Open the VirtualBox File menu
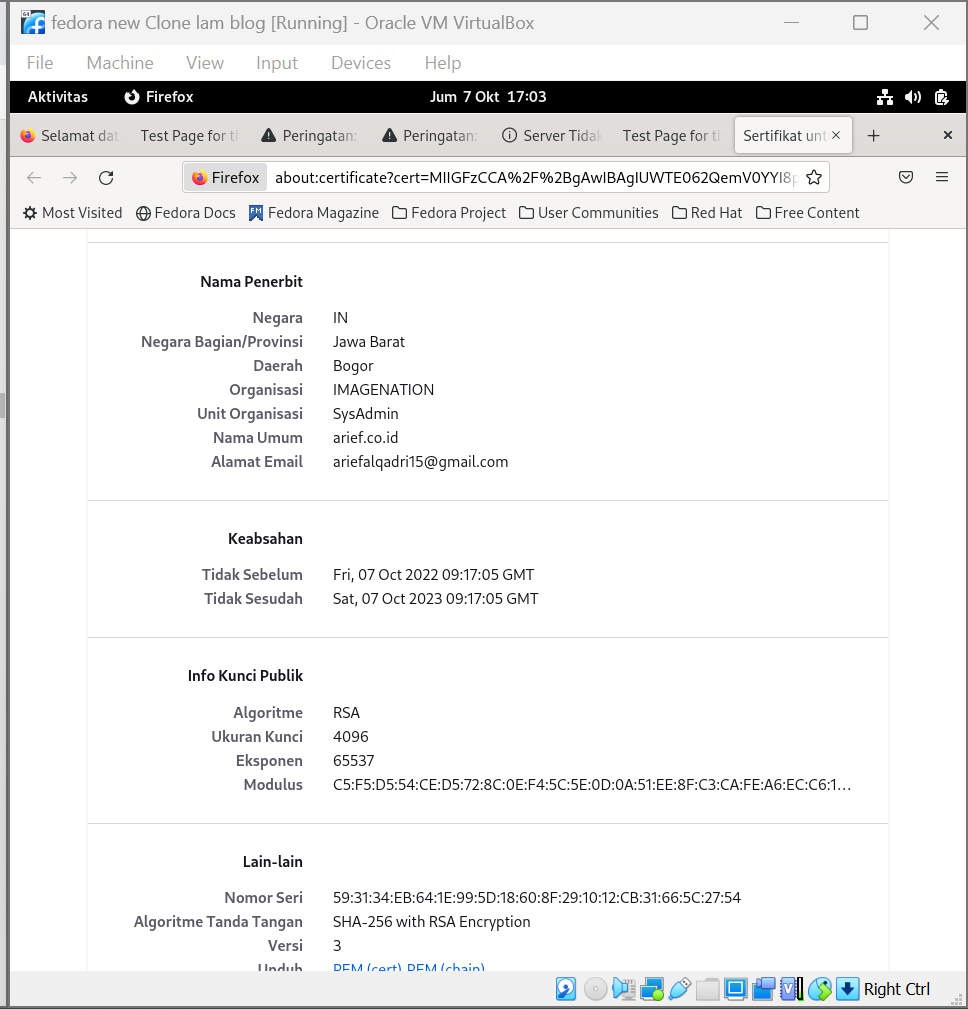 tap(40, 63)
